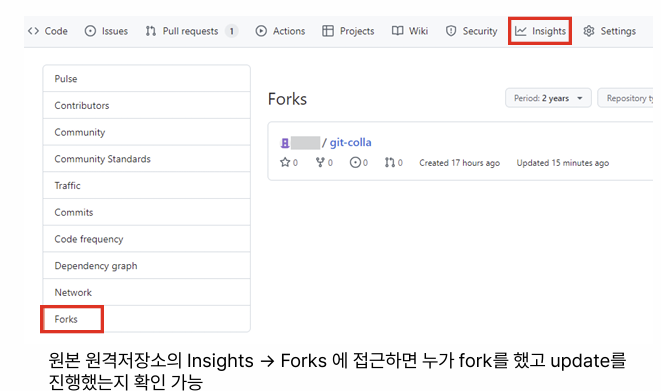Open the Projects tab

coord(348,31)
